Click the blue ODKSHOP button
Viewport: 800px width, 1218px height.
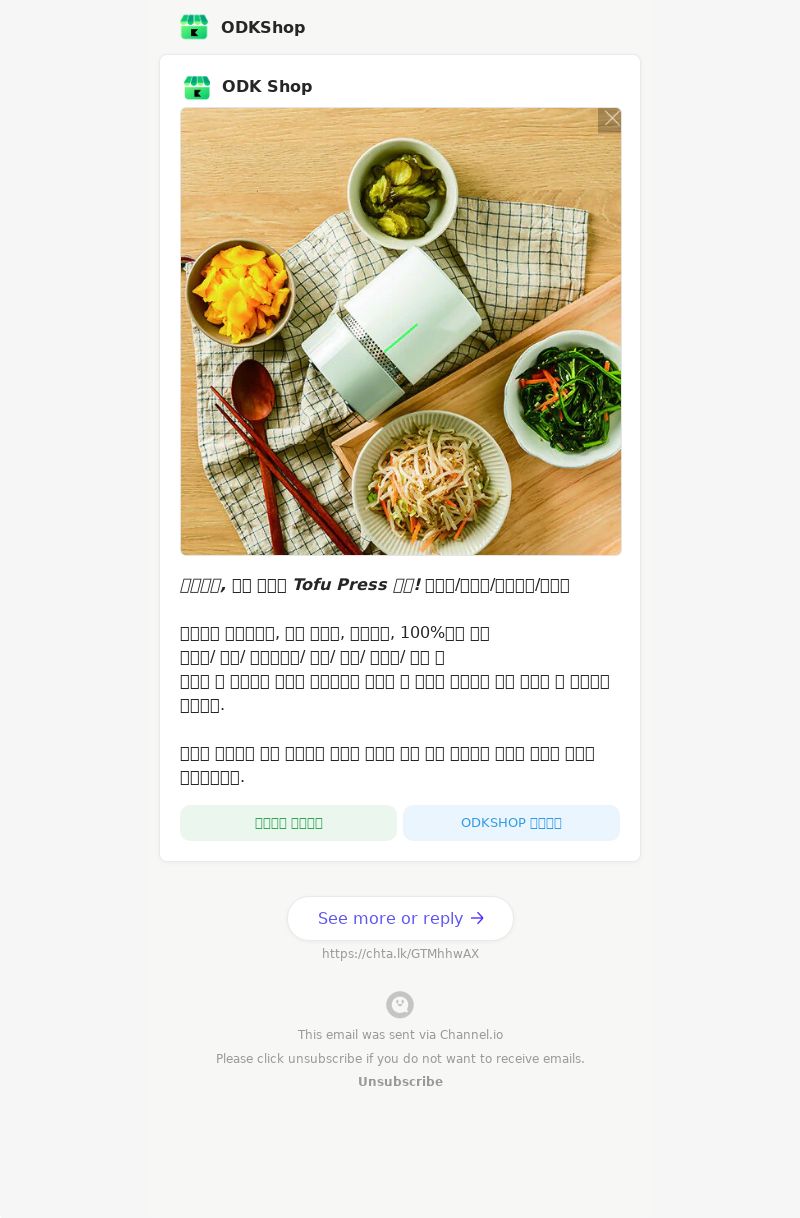click(511, 823)
